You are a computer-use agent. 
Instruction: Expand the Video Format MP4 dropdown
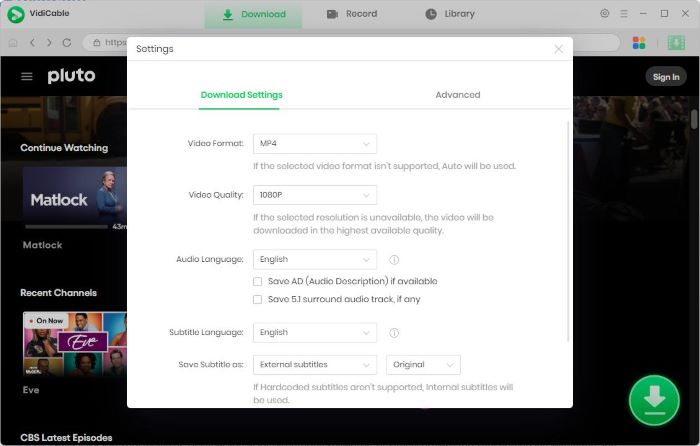pyautogui.click(x=314, y=144)
